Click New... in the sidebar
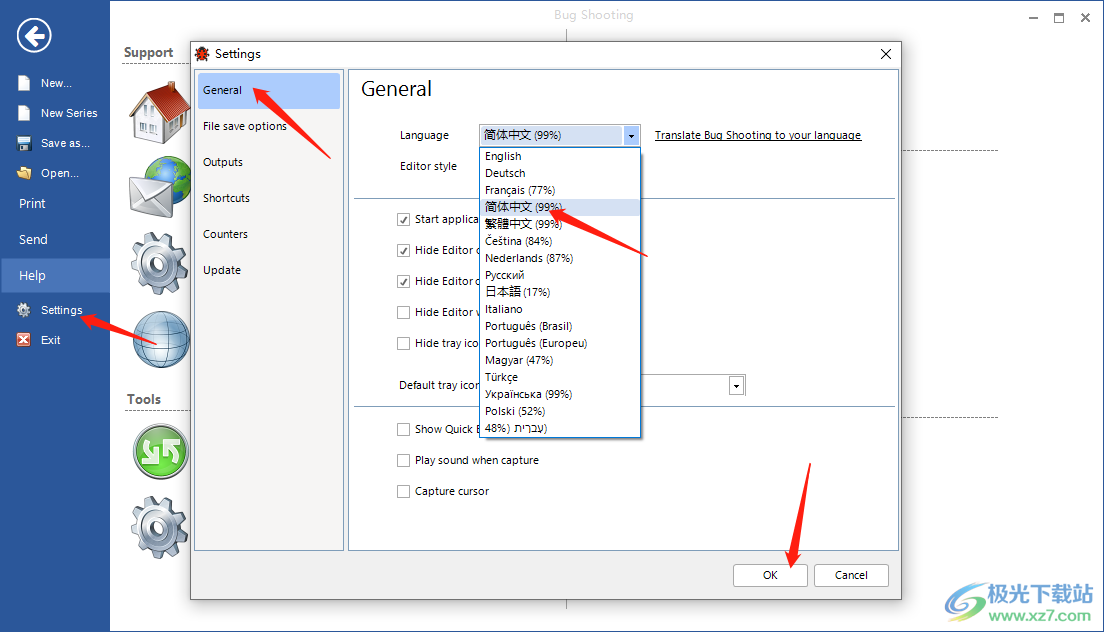The width and height of the screenshot is (1104, 632). click(56, 83)
